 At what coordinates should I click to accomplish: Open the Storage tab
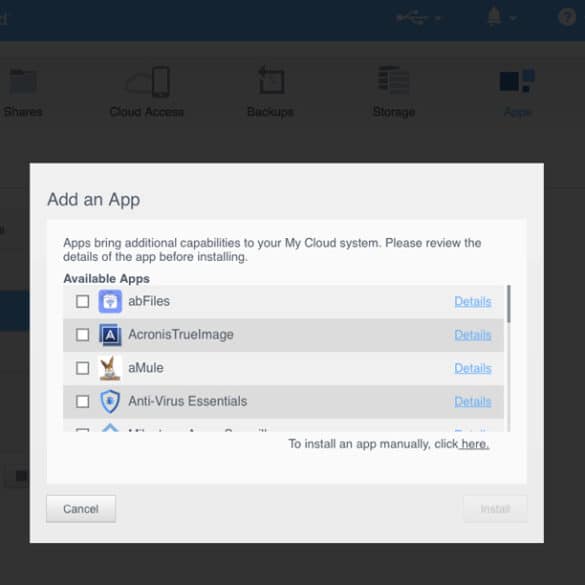(x=394, y=92)
